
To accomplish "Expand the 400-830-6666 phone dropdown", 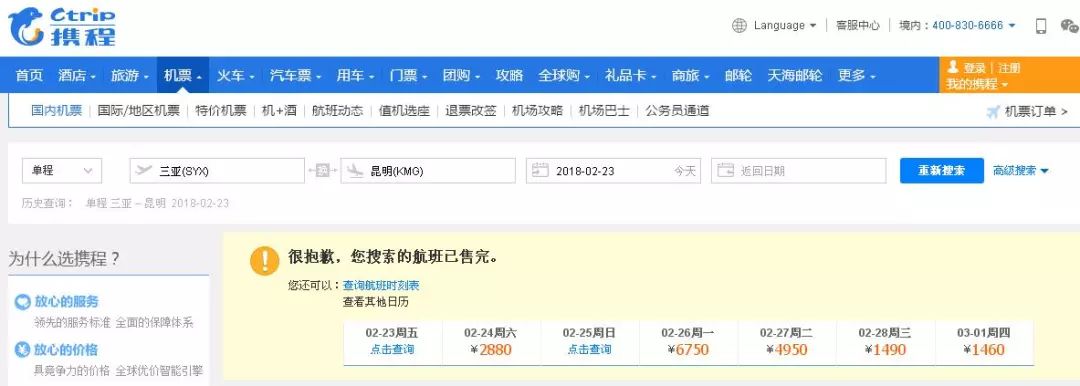I will 973,26.
